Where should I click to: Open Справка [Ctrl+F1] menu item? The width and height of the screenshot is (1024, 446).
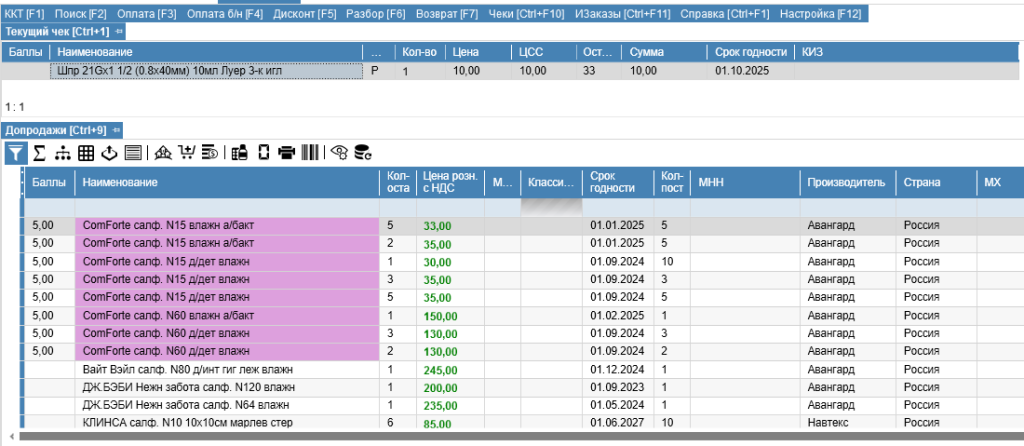725,14
